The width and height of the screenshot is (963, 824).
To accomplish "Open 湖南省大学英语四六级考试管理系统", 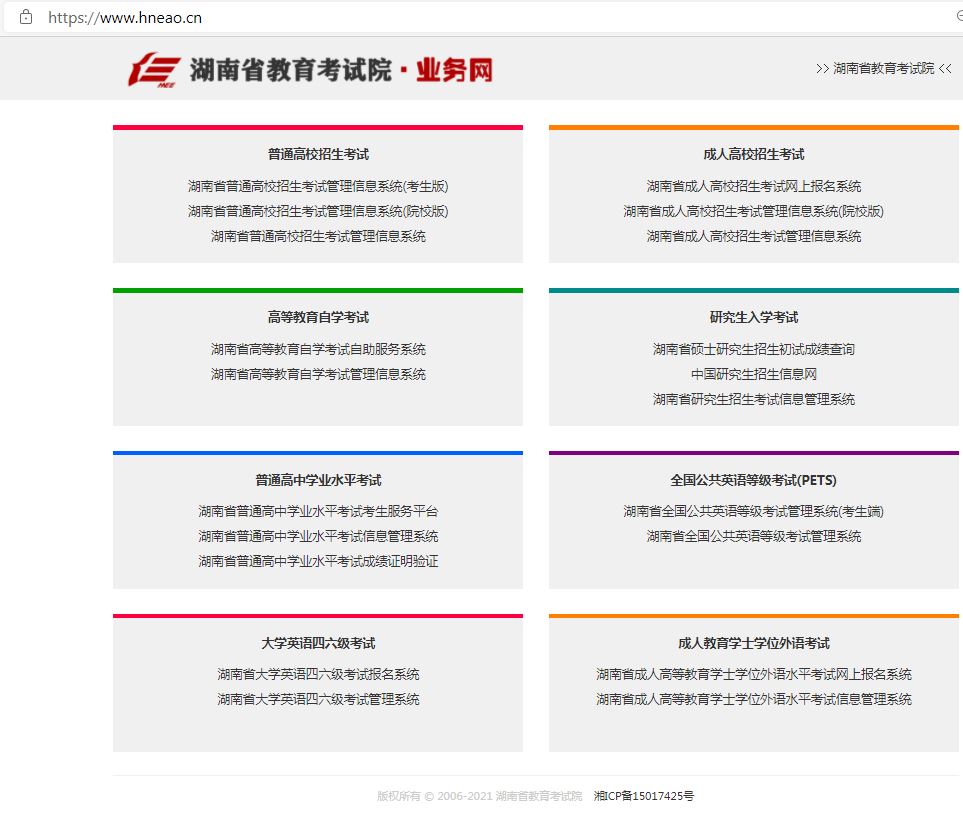I will point(318,699).
